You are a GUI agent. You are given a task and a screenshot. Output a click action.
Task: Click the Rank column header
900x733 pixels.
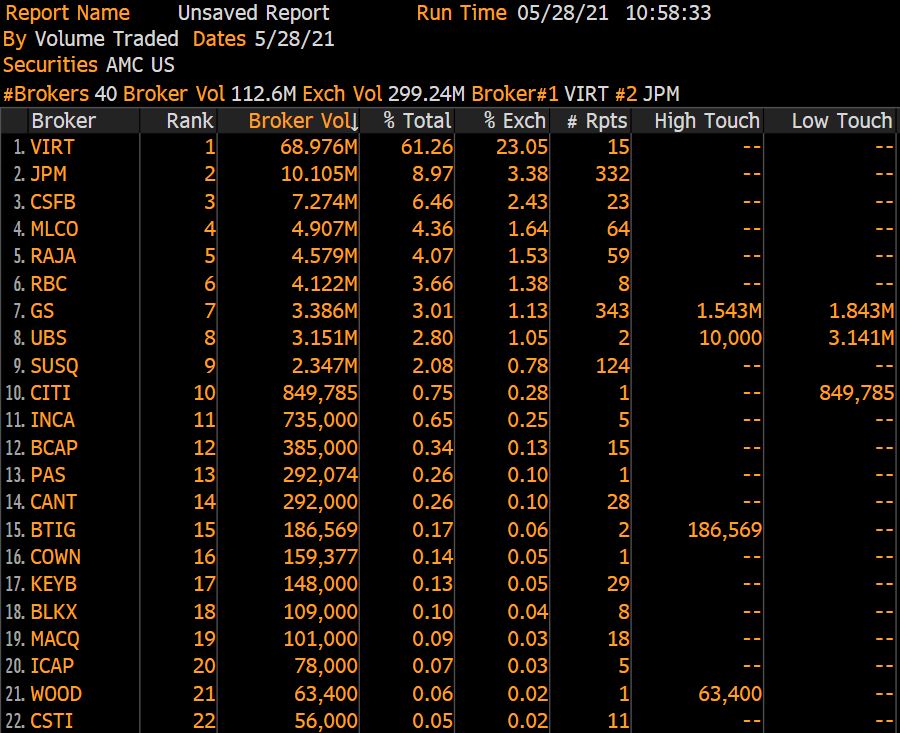(x=179, y=121)
